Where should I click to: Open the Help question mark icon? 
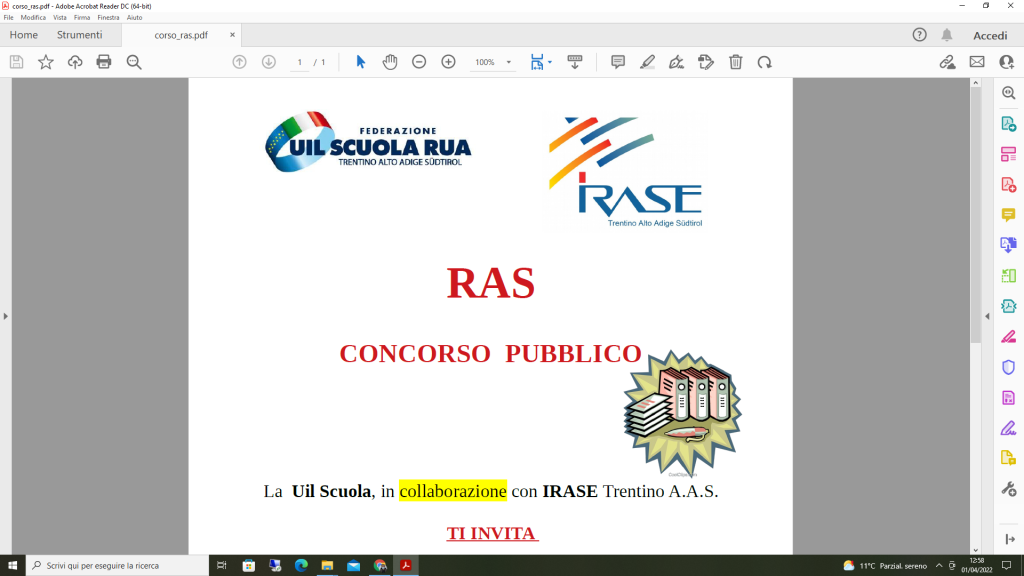coord(920,35)
